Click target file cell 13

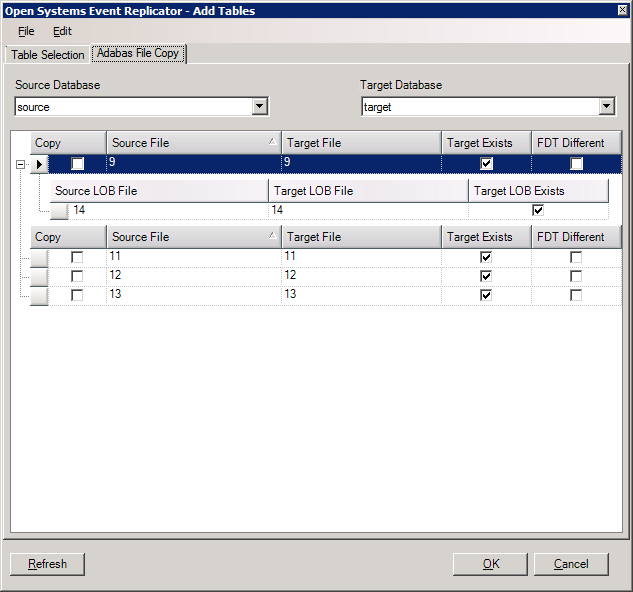point(361,296)
